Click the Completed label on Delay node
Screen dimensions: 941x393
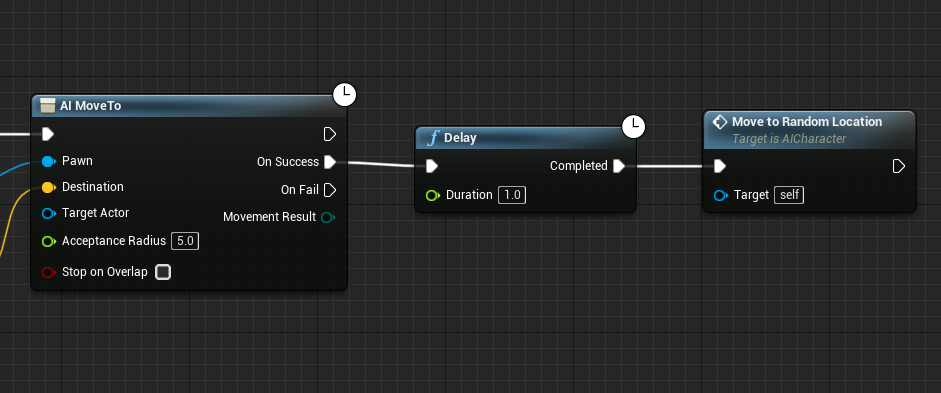click(x=579, y=166)
